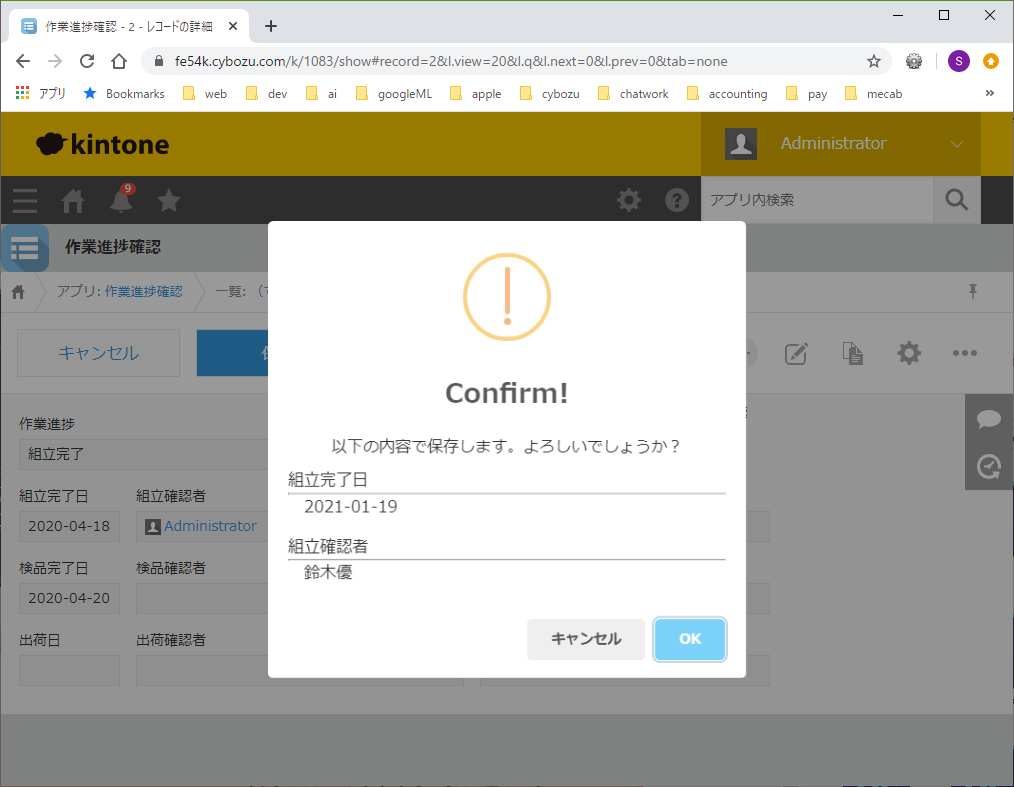The width and height of the screenshot is (1014, 787).
Task: Open the record history clock icon
Action: click(989, 467)
